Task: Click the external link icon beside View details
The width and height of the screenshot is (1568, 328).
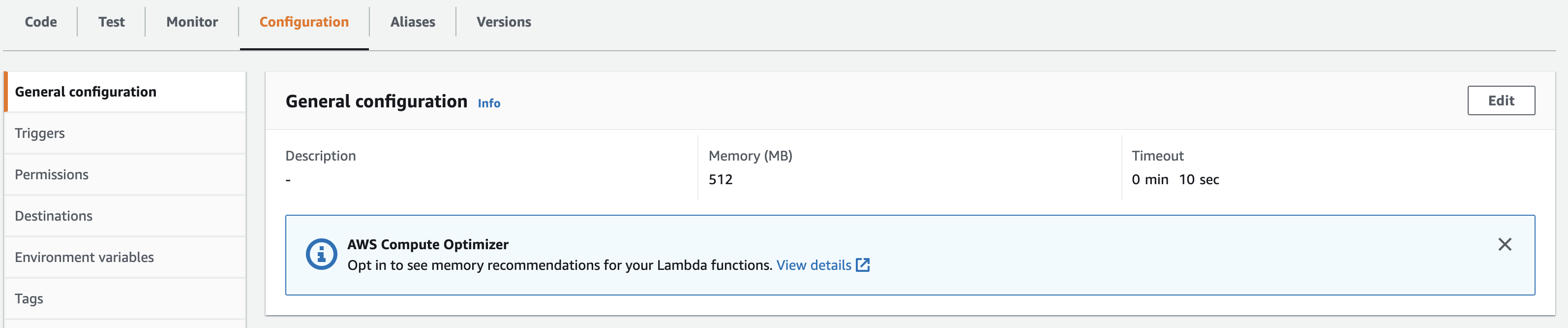Action: point(863,264)
